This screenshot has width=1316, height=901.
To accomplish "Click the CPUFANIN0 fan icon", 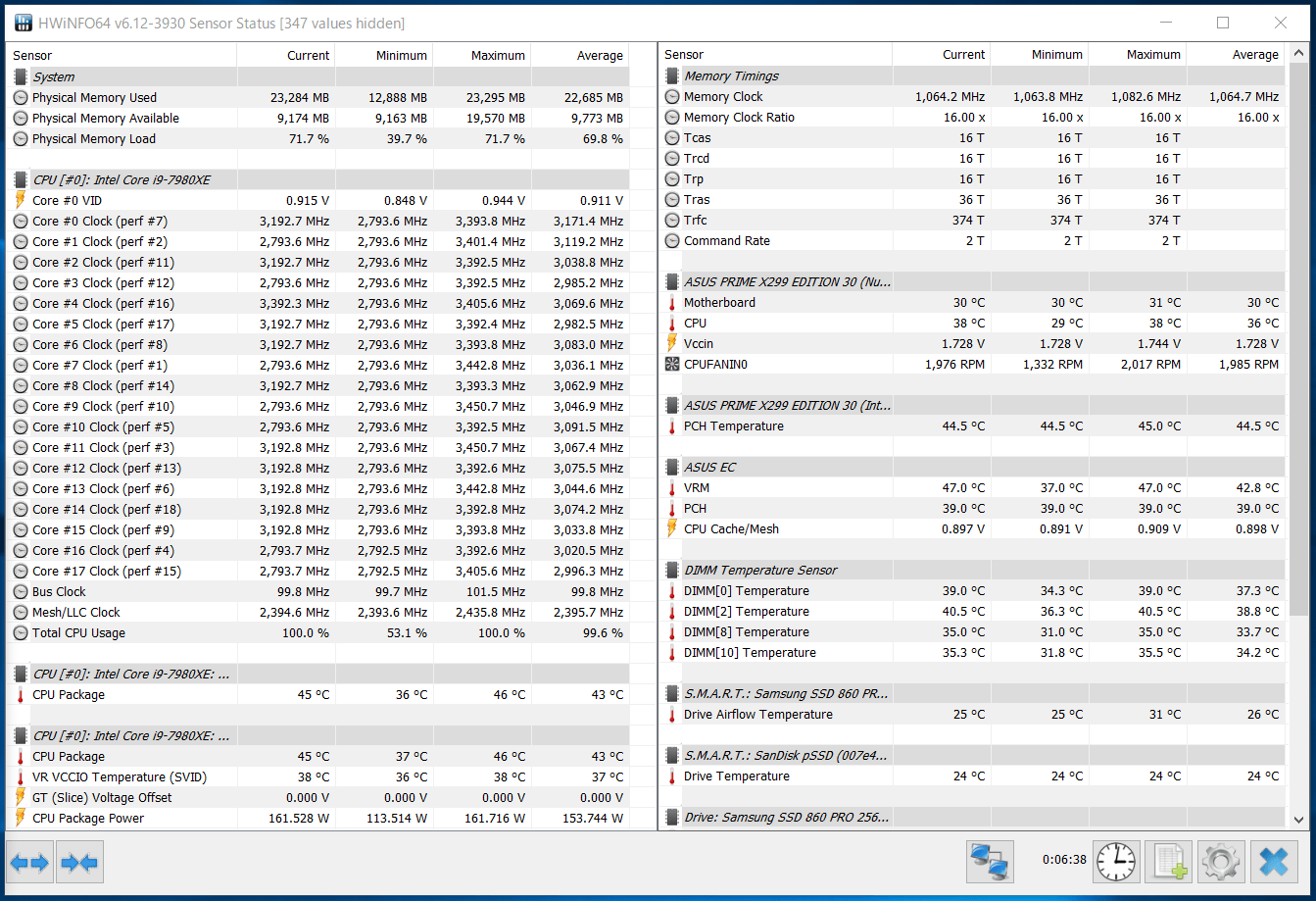I will pos(672,364).
